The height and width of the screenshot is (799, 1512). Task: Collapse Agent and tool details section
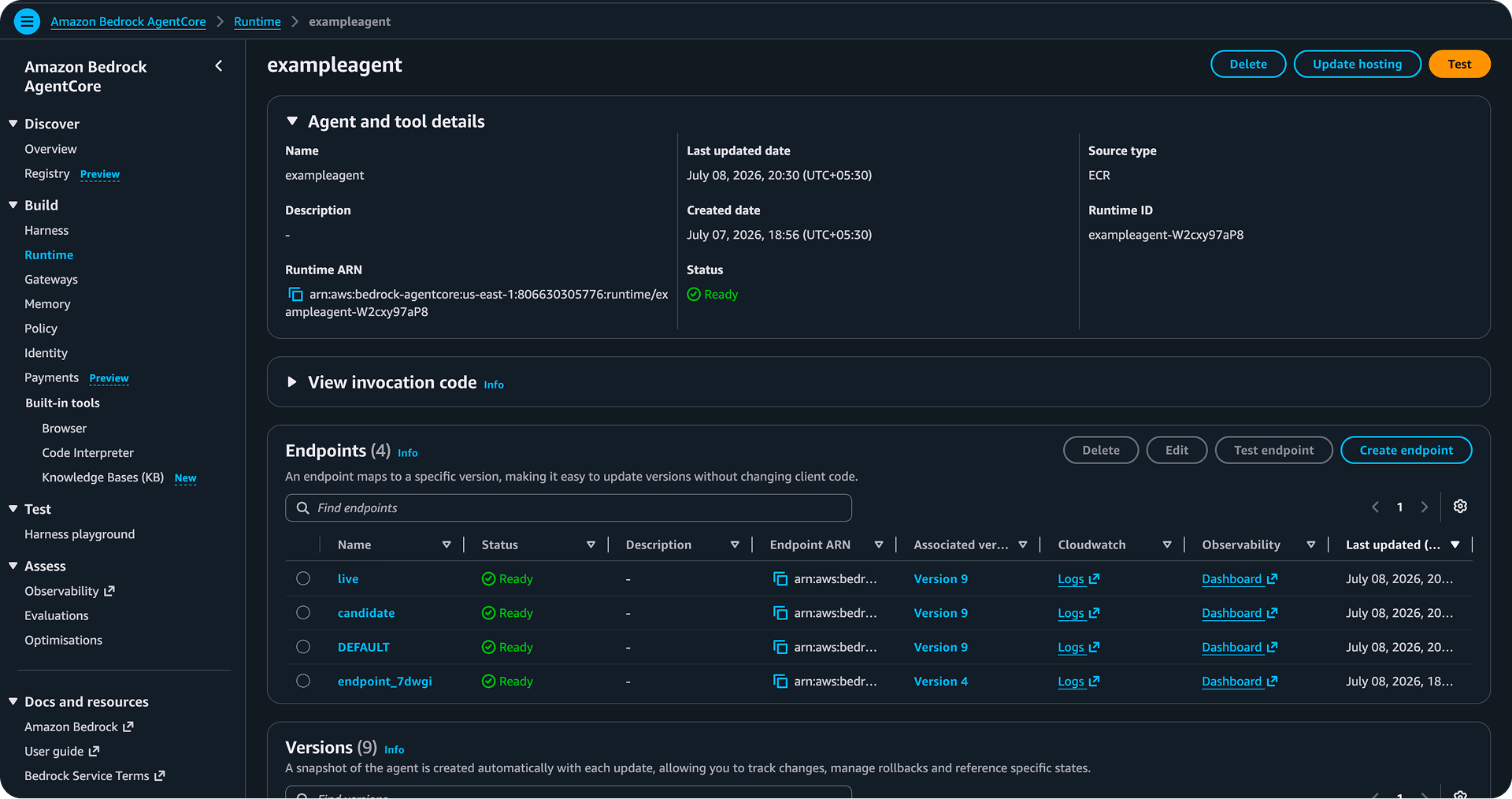(x=292, y=121)
